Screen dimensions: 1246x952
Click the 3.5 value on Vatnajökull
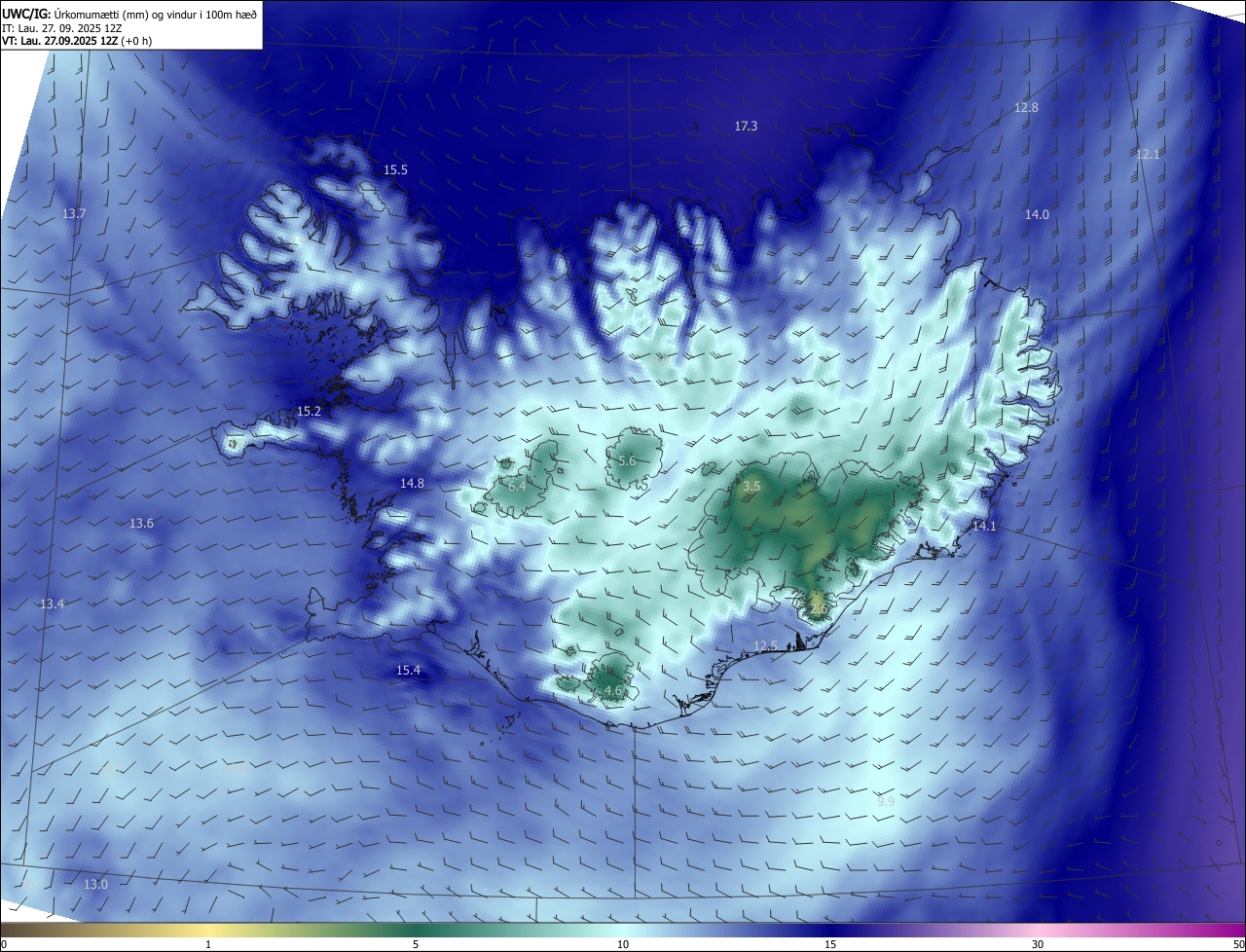(x=751, y=486)
